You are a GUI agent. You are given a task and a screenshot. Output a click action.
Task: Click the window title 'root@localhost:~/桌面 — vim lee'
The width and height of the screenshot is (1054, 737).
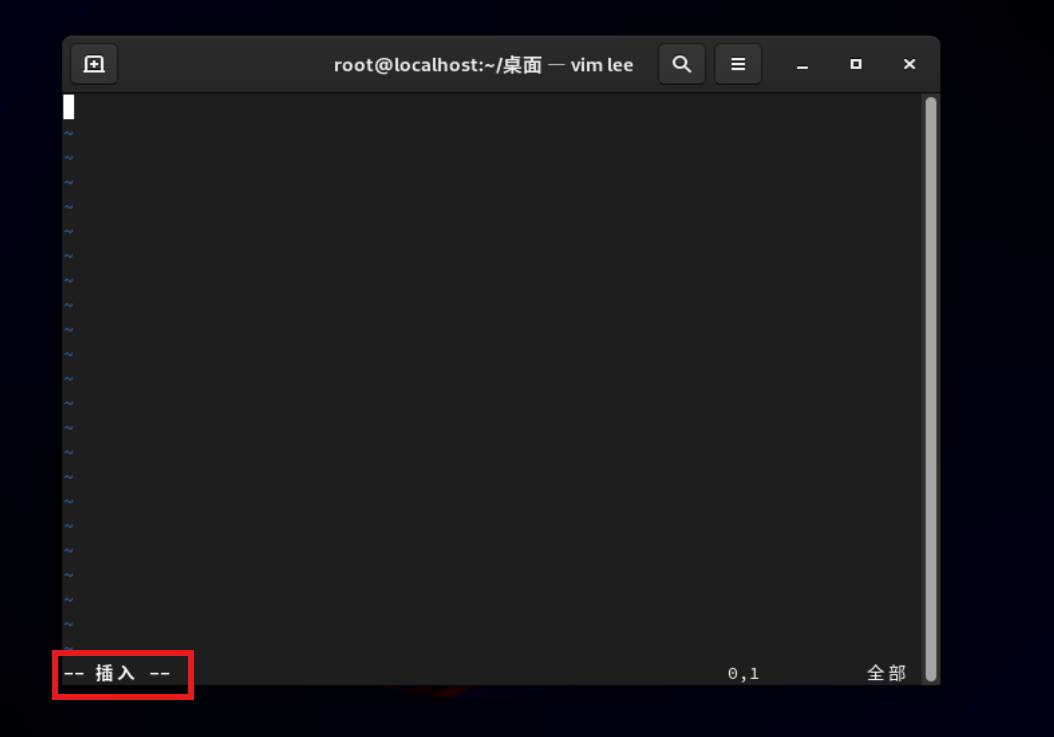pyautogui.click(x=483, y=65)
